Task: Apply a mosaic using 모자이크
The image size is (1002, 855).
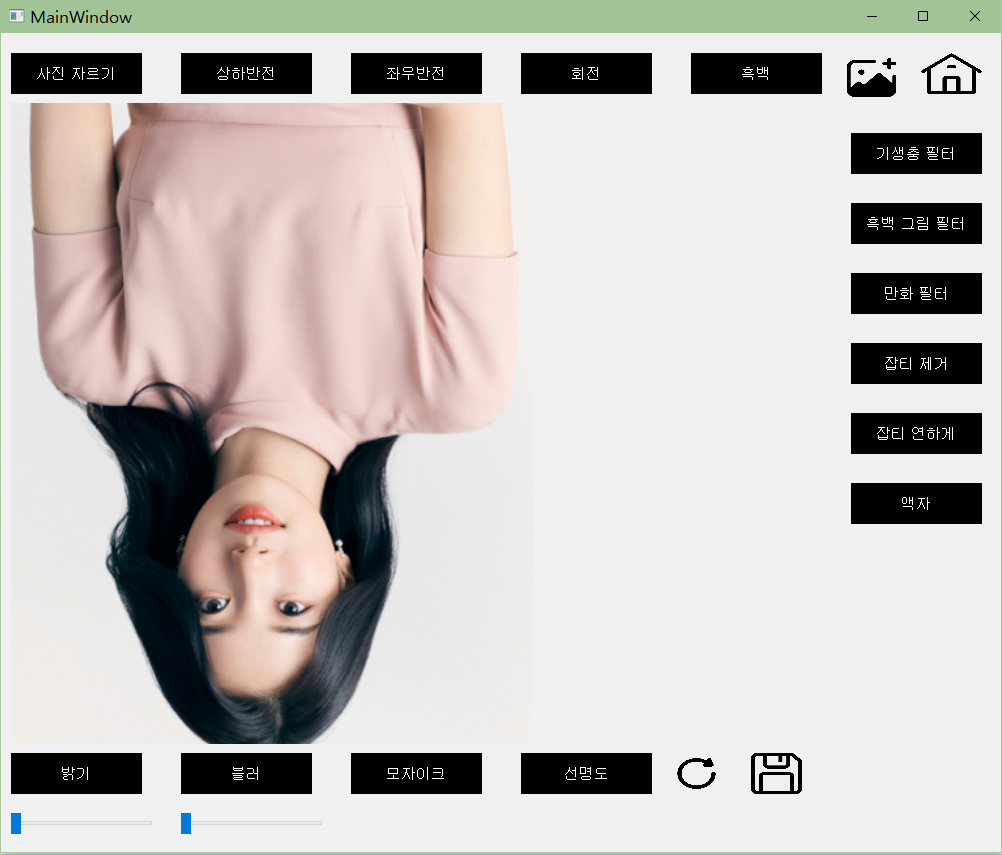Action: click(x=416, y=773)
